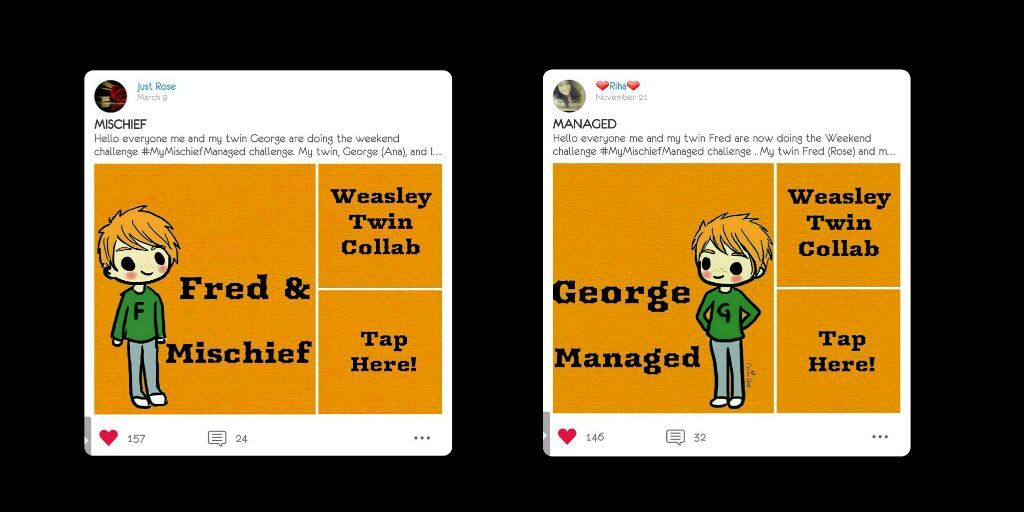Expand the truncated MANAGED post description
Viewport: 1024px width, 512px height.
(724, 145)
